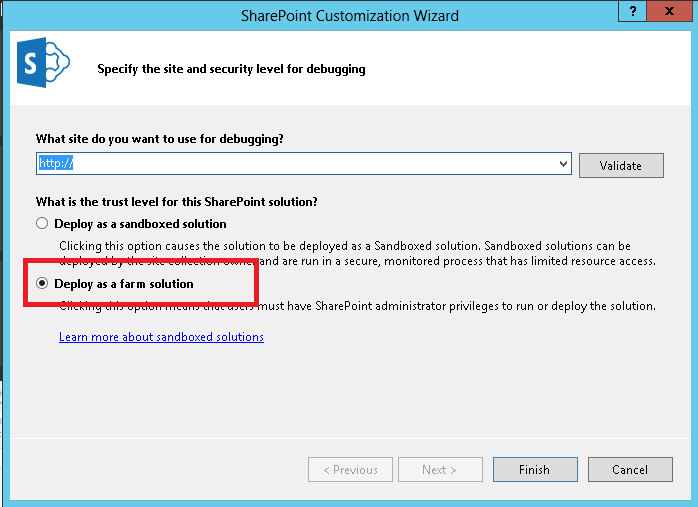
Task: Cancel the wizard
Action: [x=630, y=470]
